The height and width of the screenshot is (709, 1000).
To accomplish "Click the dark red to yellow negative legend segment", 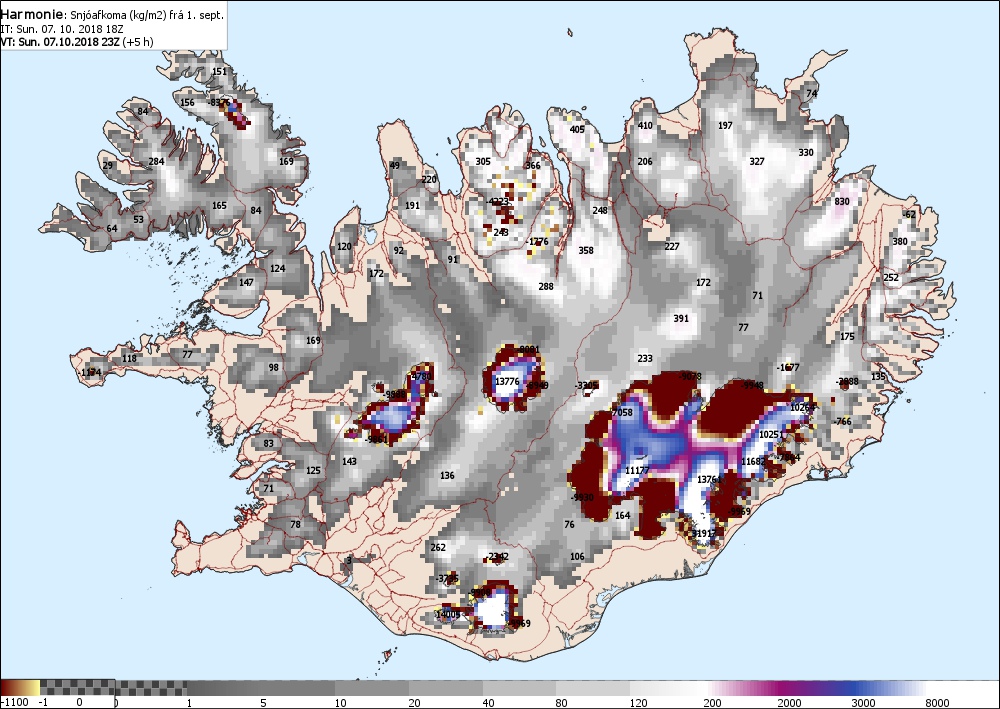I will pos(20,687).
